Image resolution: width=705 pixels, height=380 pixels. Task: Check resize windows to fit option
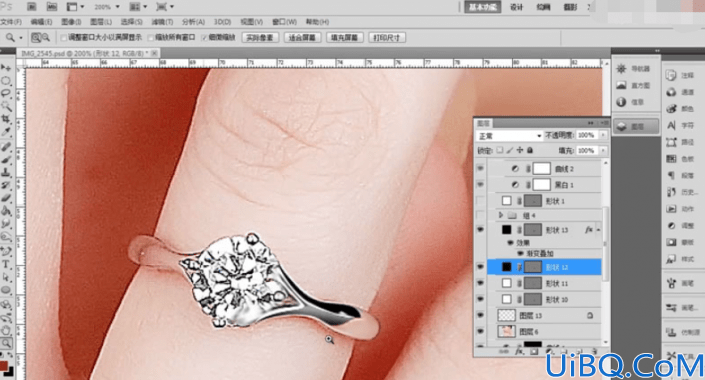click(64, 38)
